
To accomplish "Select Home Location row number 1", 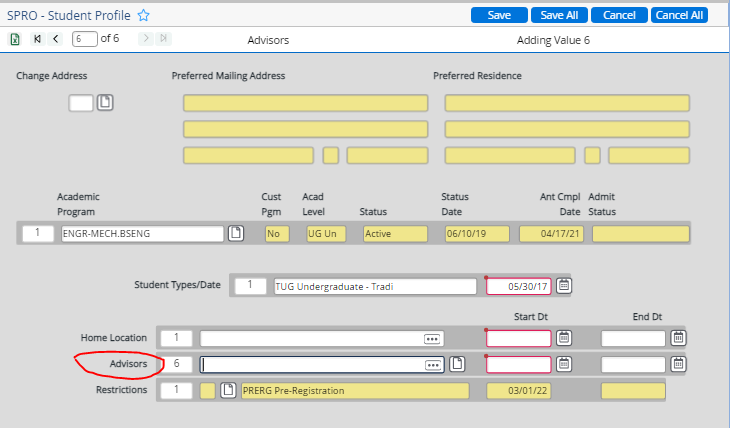I will 177,338.
